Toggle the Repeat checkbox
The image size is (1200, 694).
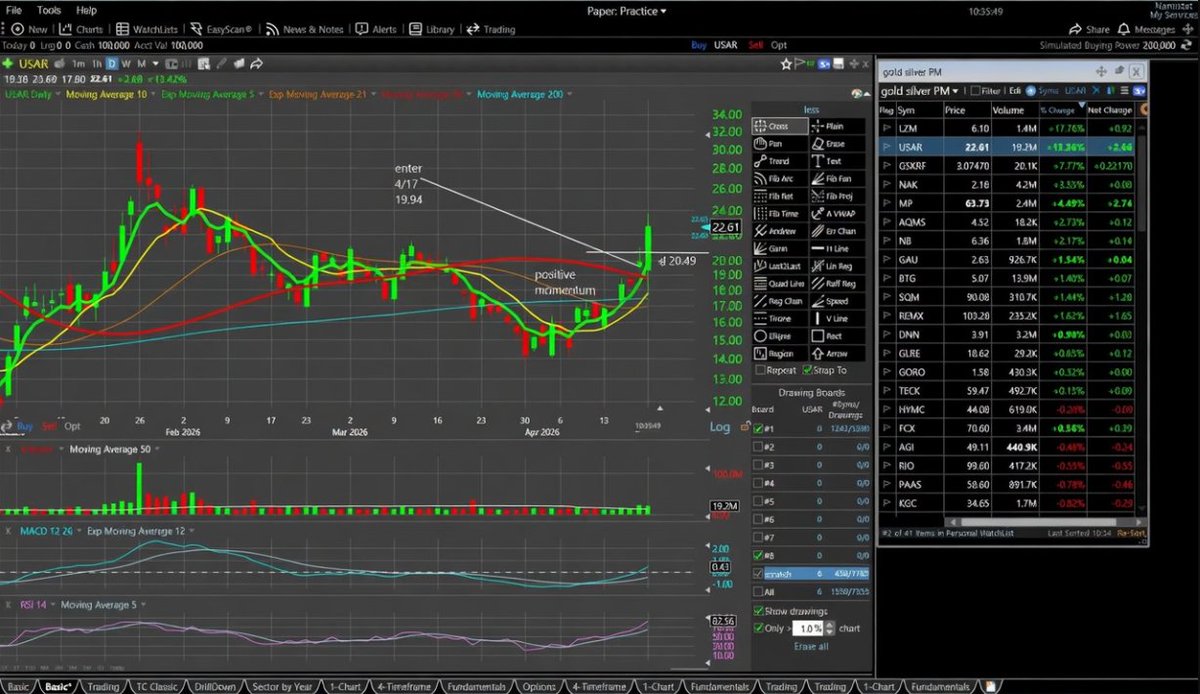(x=761, y=371)
